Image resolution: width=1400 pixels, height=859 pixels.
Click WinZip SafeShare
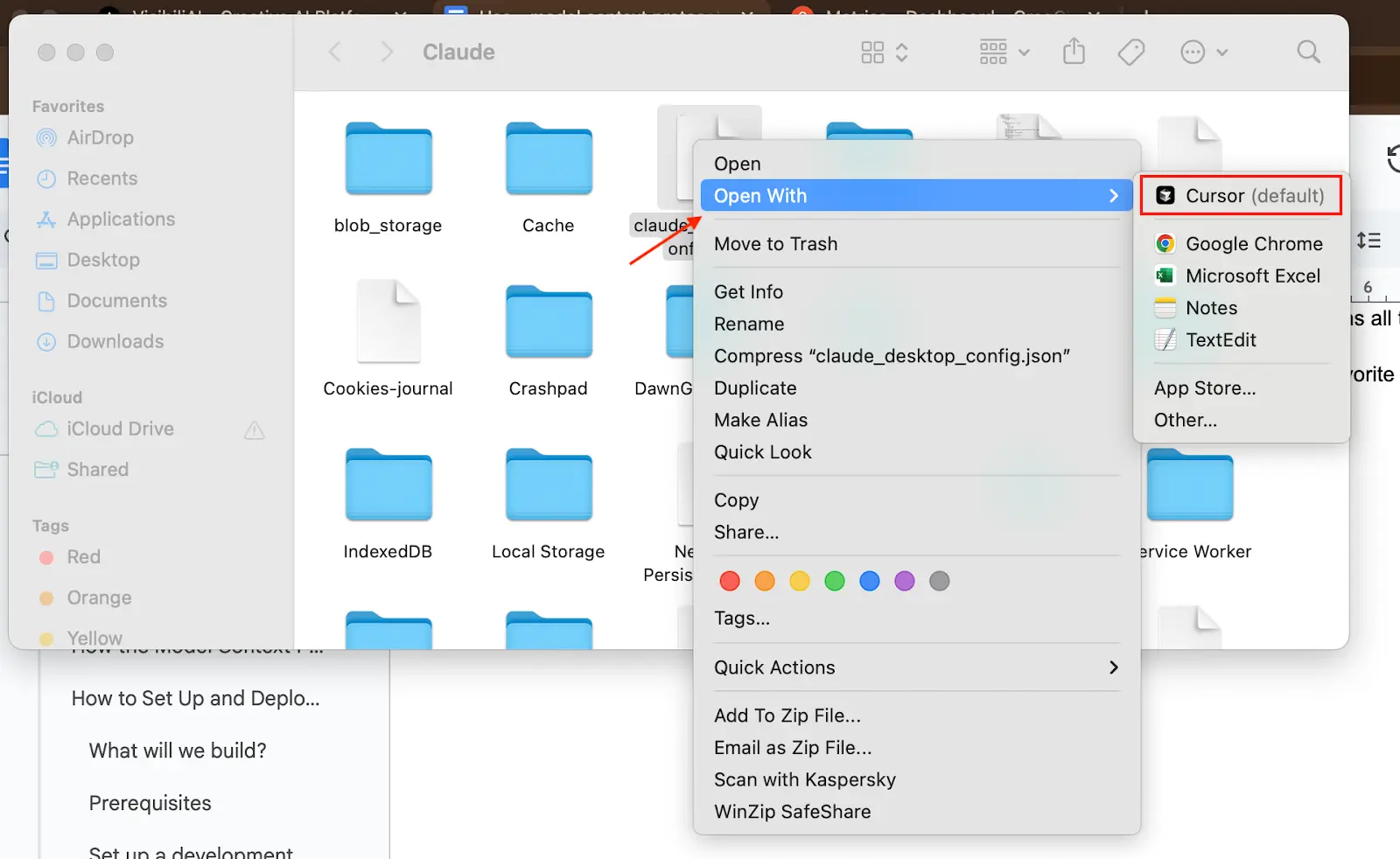click(x=916, y=812)
